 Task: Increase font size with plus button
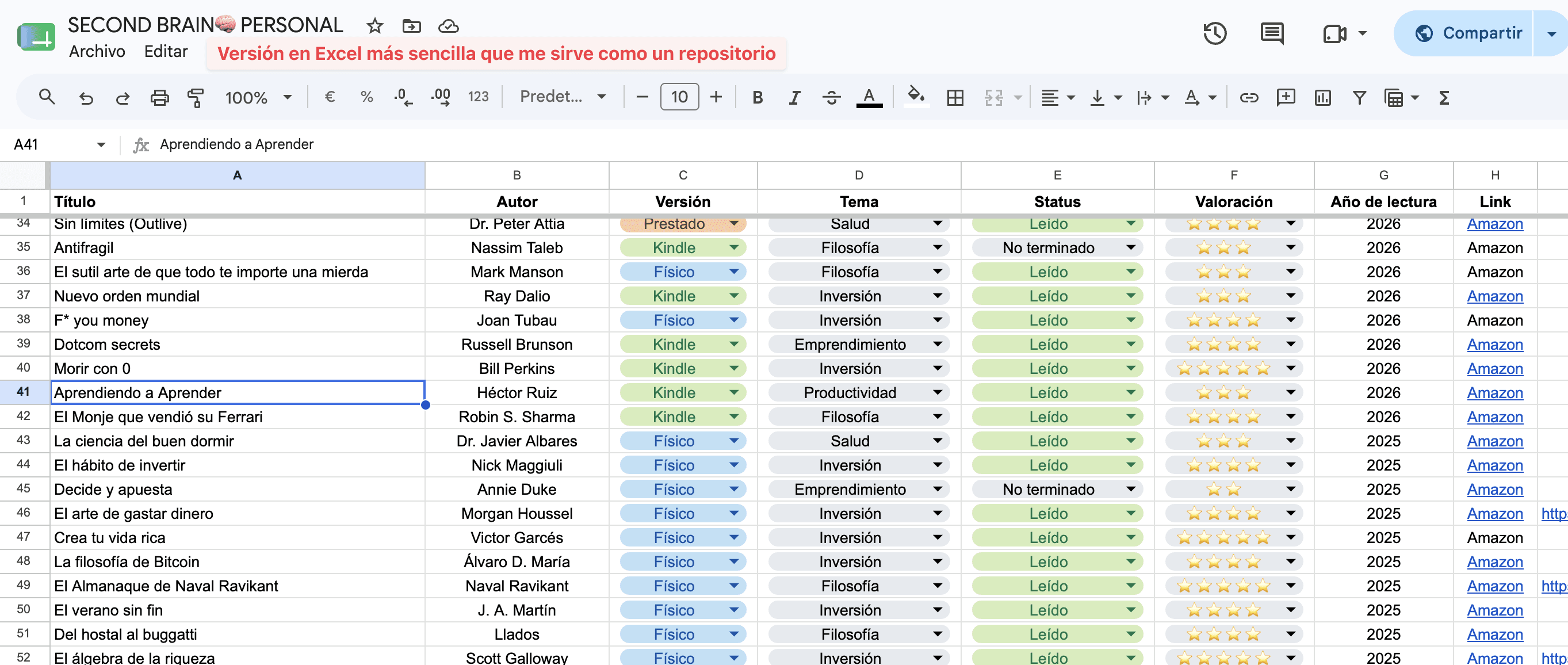click(x=716, y=97)
